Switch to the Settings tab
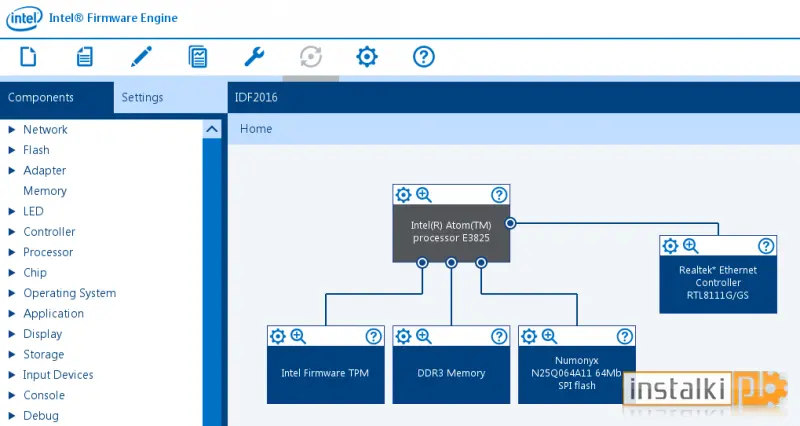The image size is (800, 426). click(170, 97)
